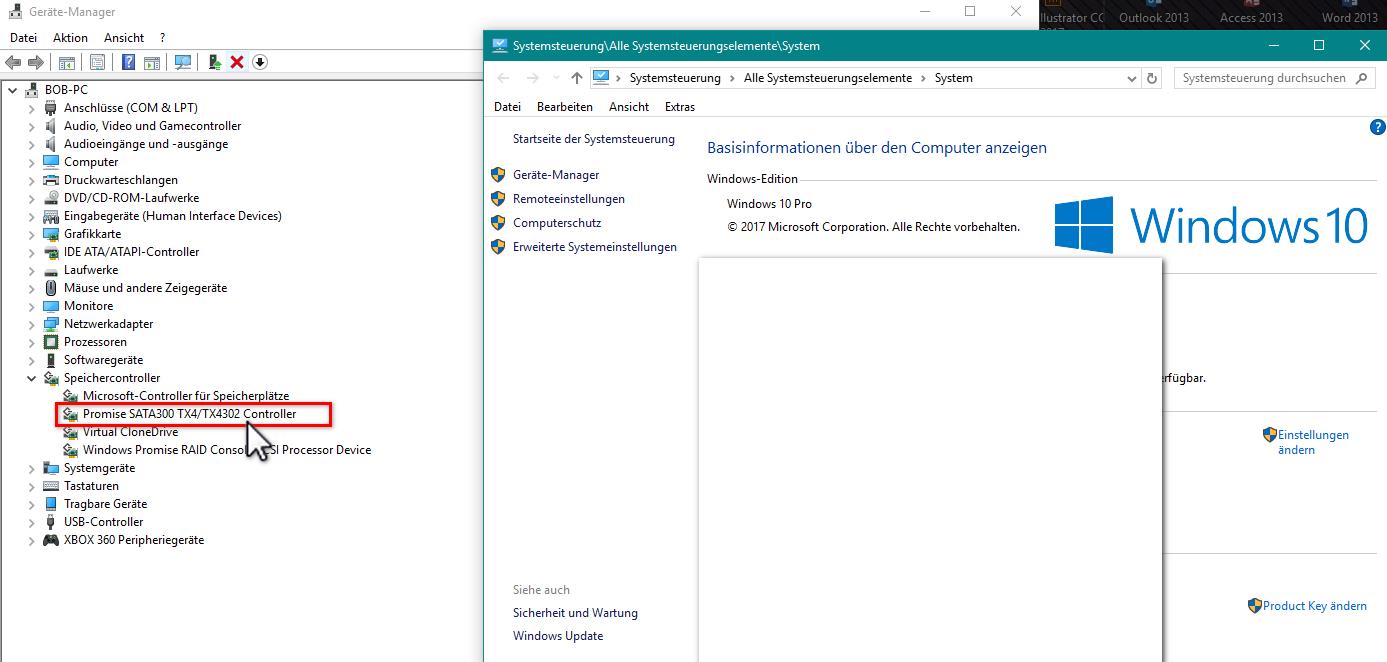Viewport: 1387px width, 662px height.
Task: Open the ? help menu in Geräte-Manager
Action: click(162, 38)
